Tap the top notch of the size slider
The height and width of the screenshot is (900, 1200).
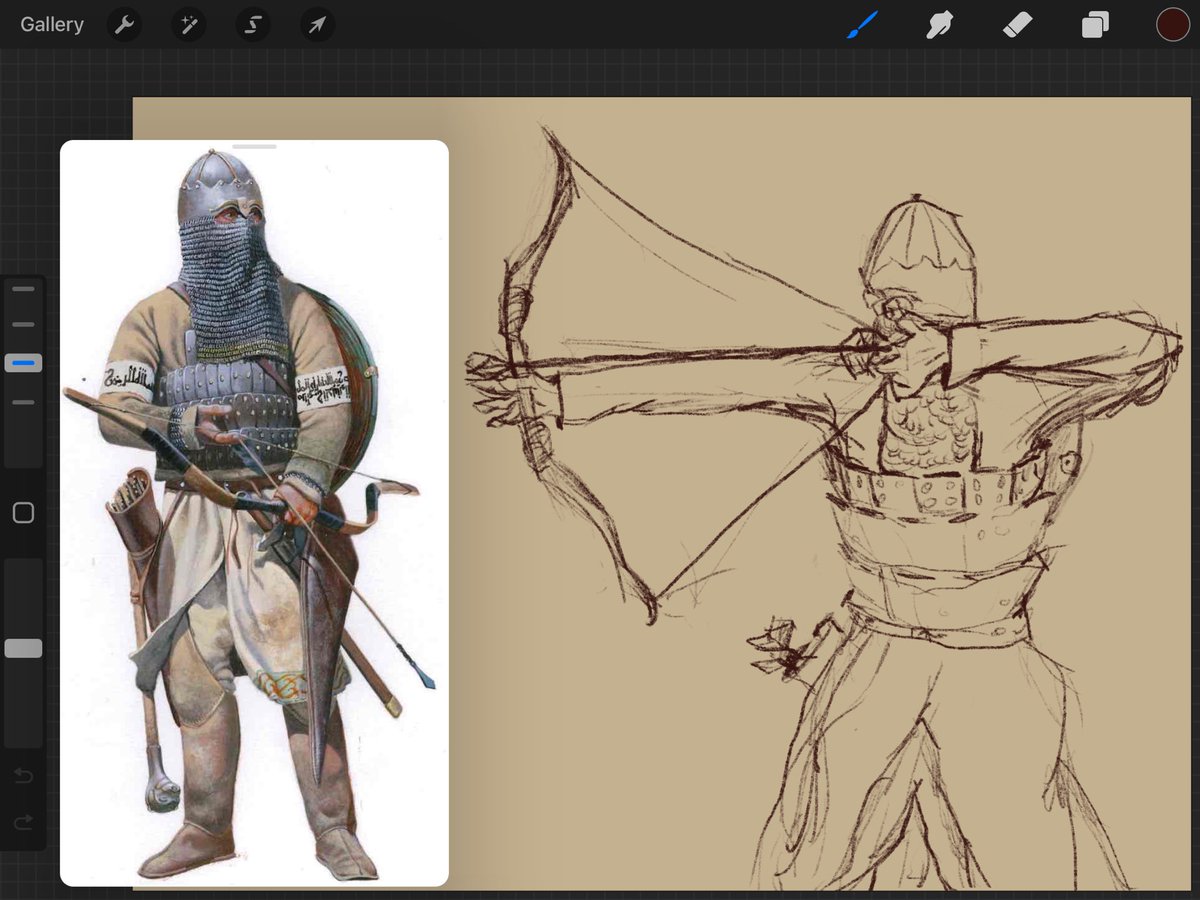[23, 289]
